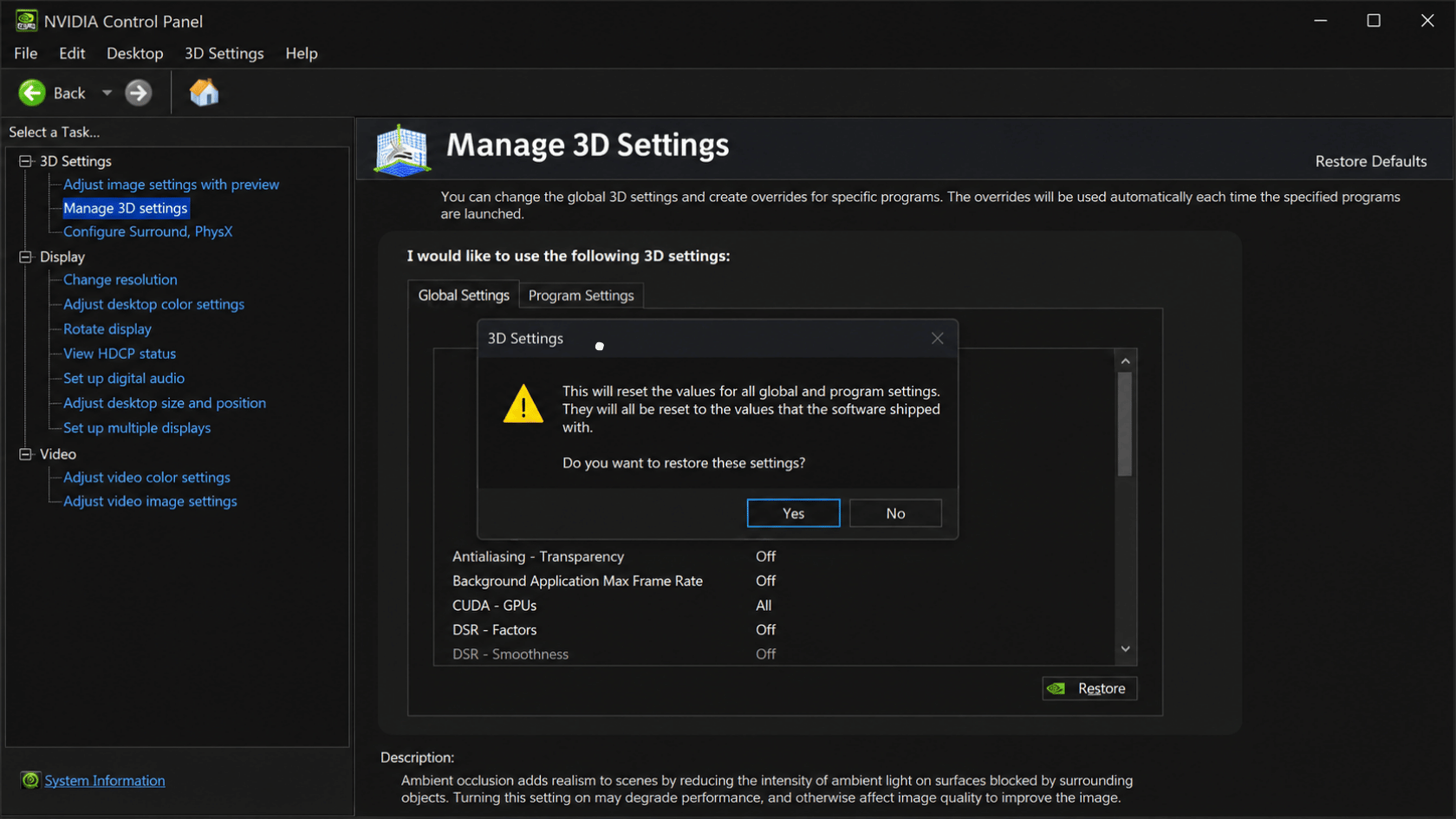Open the Edit menu
This screenshot has width=1456, height=819.
(x=72, y=53)
